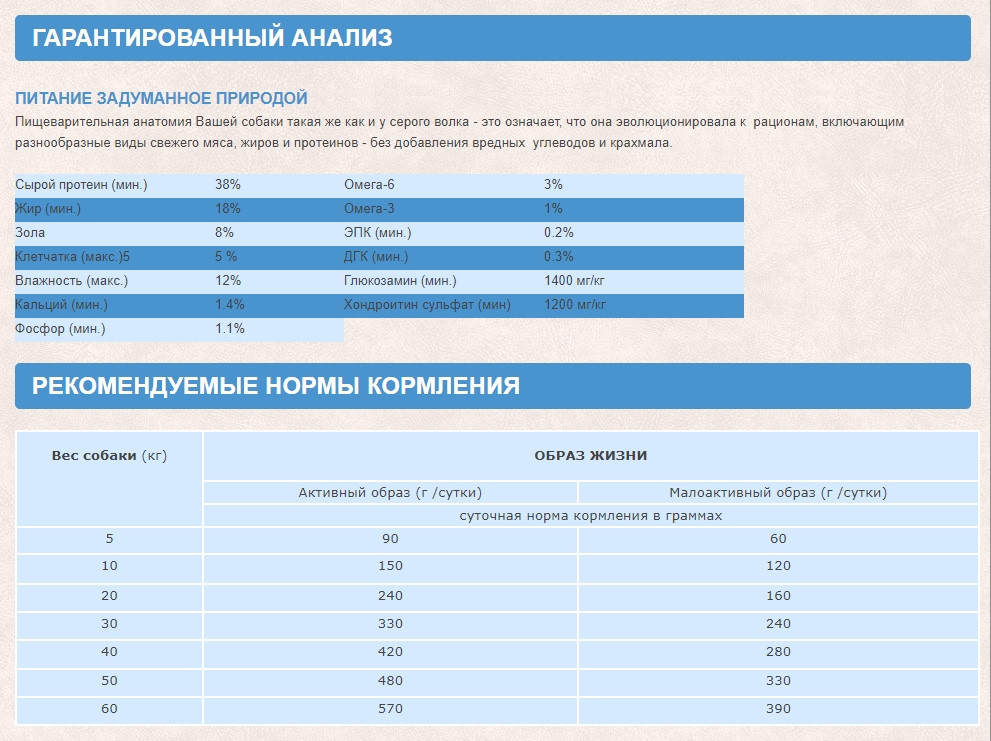Select the Фосфор (мин.) label
The image size is (991, 741).
point(60,329)
